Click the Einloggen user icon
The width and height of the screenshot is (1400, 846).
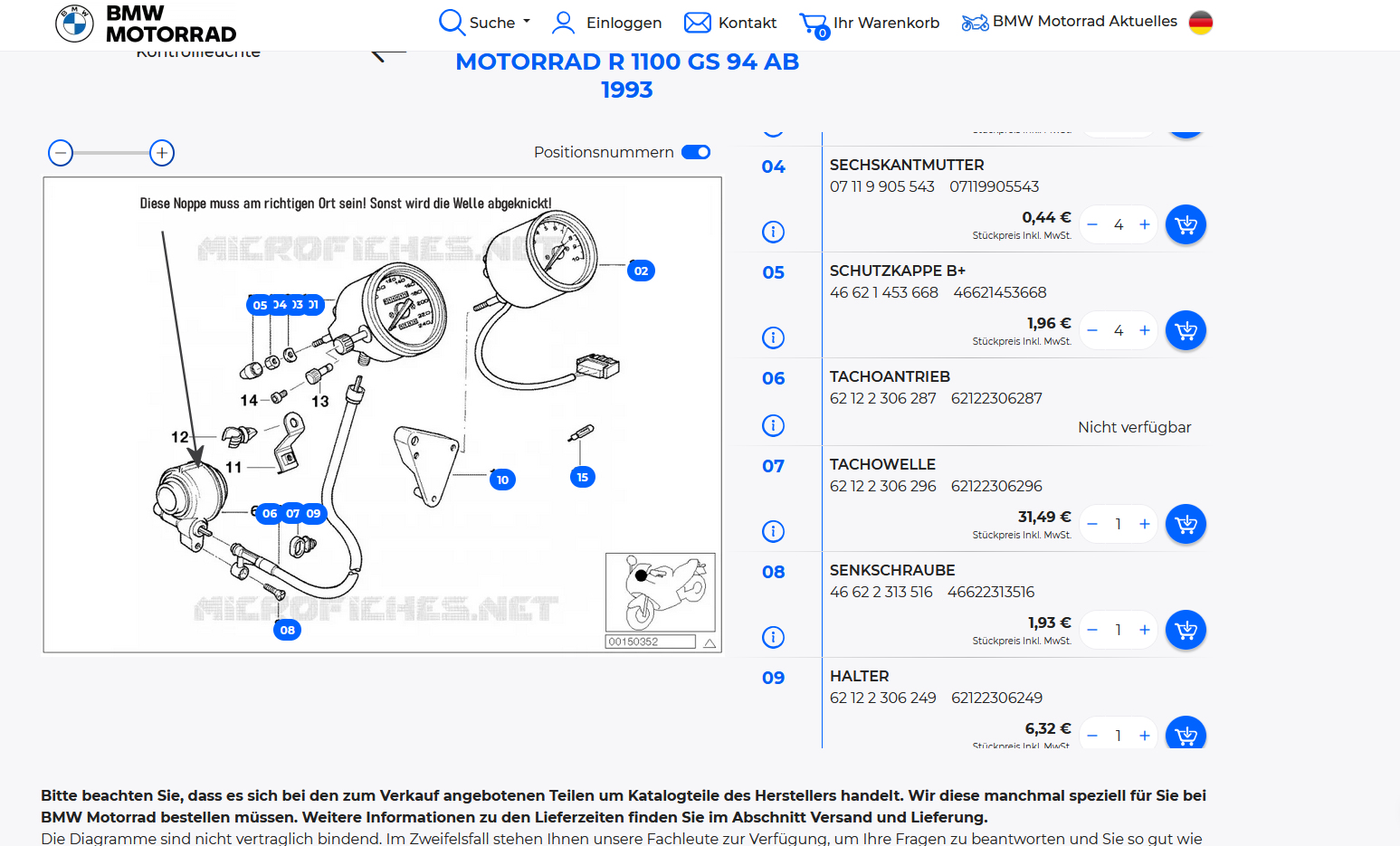tap(563, 23)
